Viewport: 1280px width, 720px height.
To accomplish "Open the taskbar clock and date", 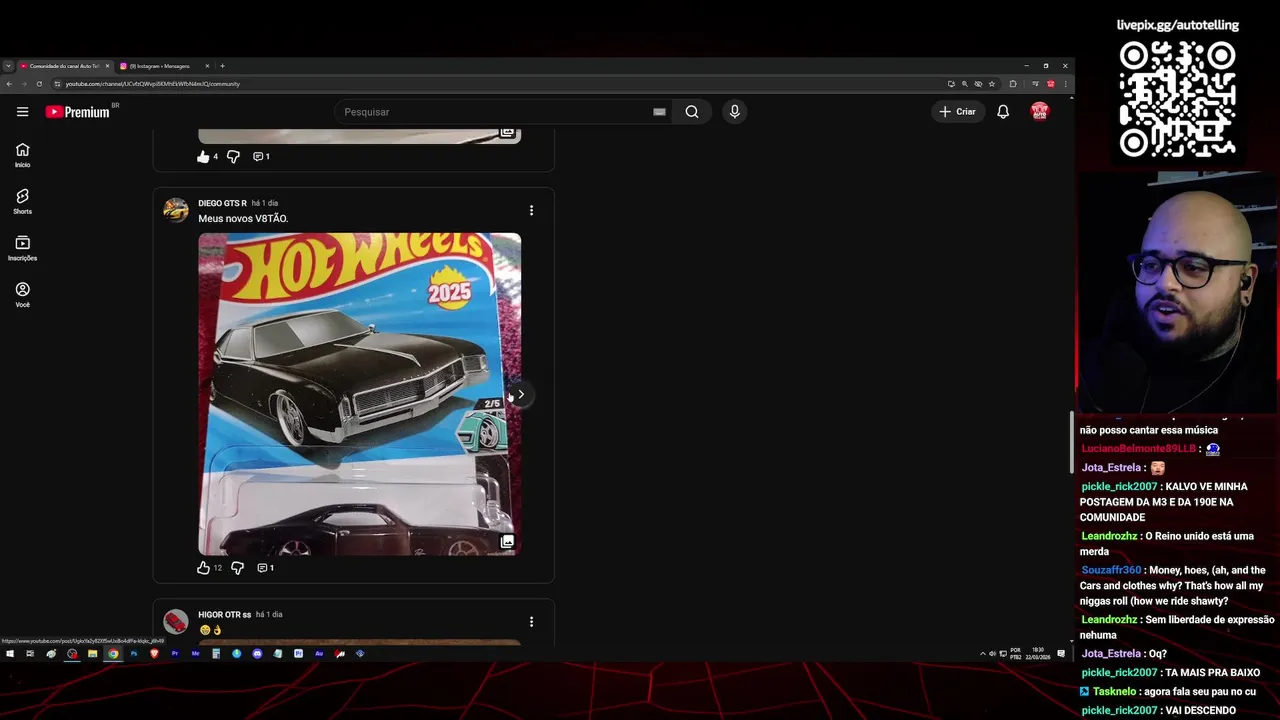I will tap(1038, 654).
